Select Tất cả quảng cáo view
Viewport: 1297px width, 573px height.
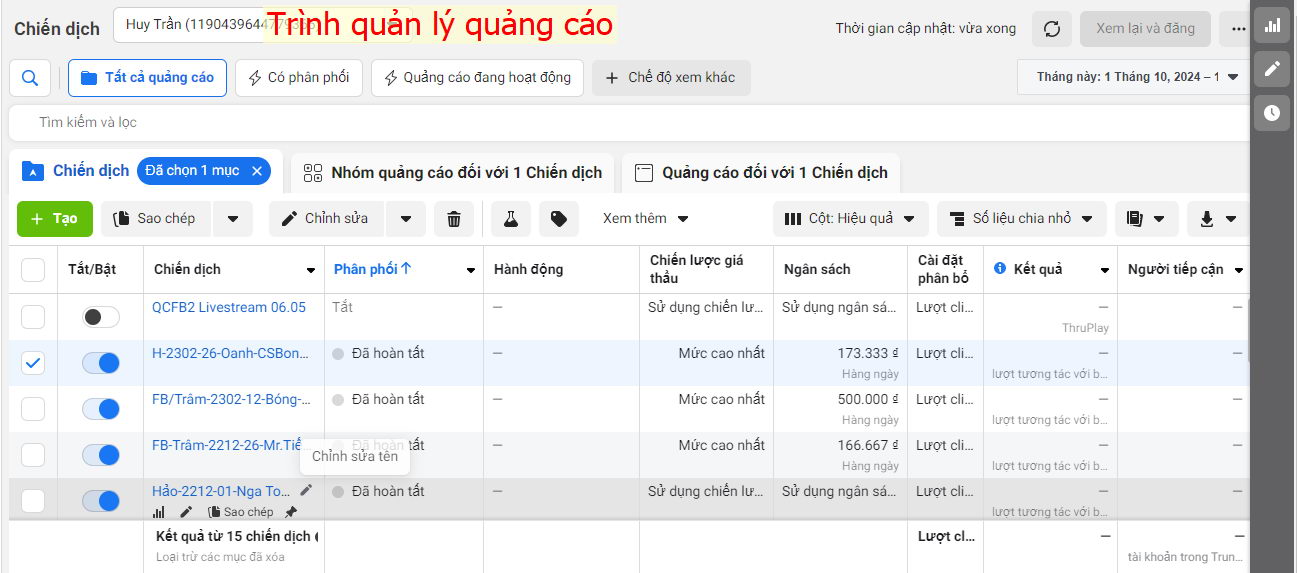click(147, 78)
